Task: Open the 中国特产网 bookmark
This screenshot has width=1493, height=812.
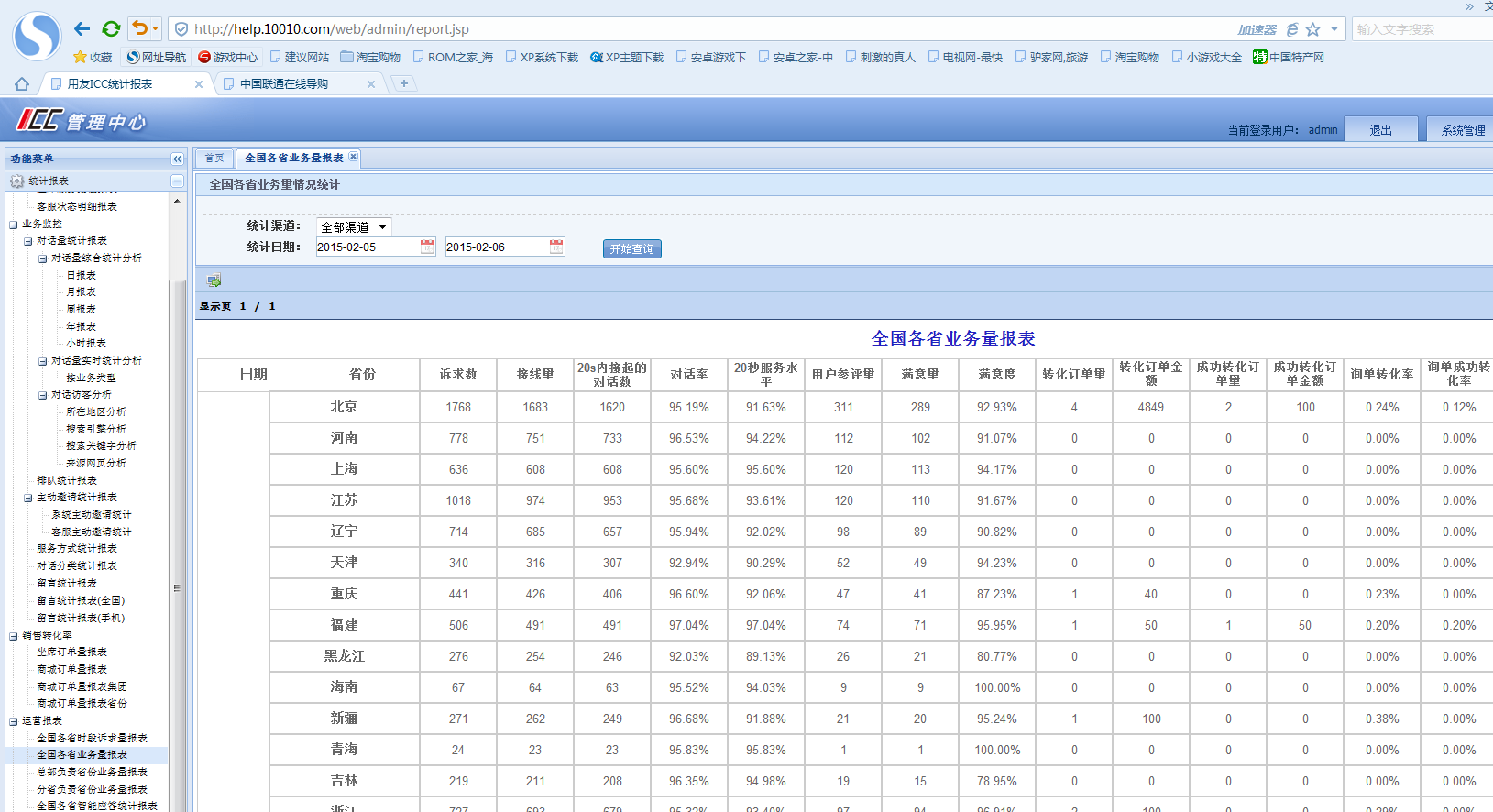Action: click(1289, 57)
